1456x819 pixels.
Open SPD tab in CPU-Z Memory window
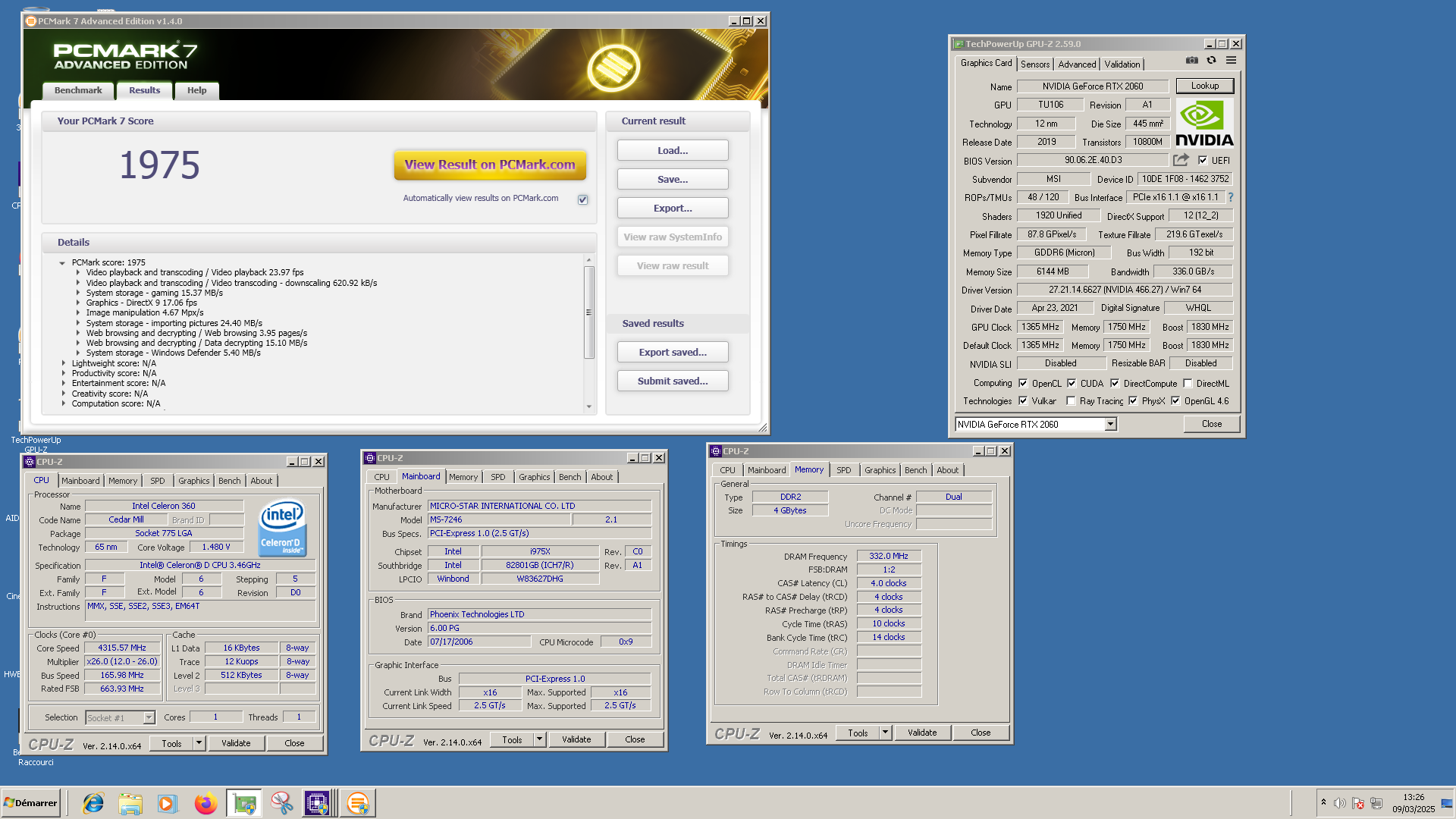[x=843, y=470]
